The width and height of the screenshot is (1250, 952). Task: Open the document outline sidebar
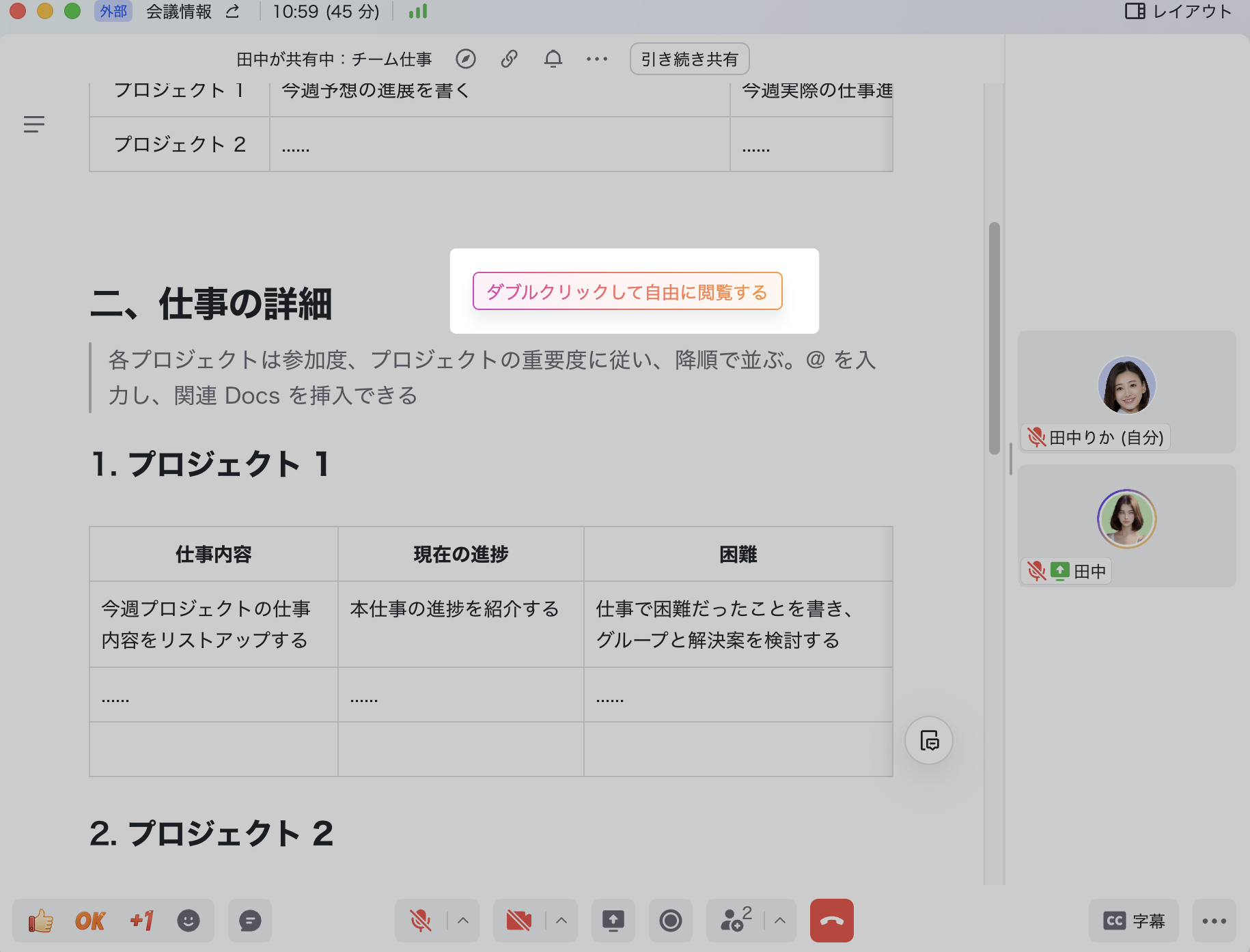click(x=34, y=124)
